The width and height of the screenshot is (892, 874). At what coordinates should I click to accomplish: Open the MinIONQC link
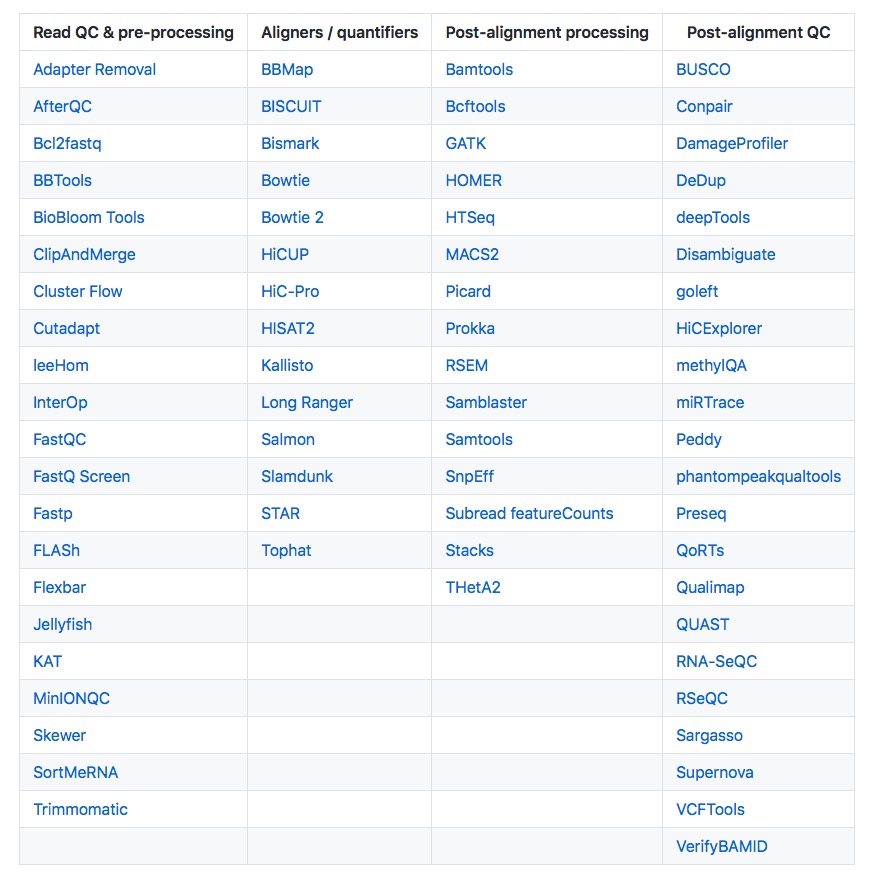(72, 698)
